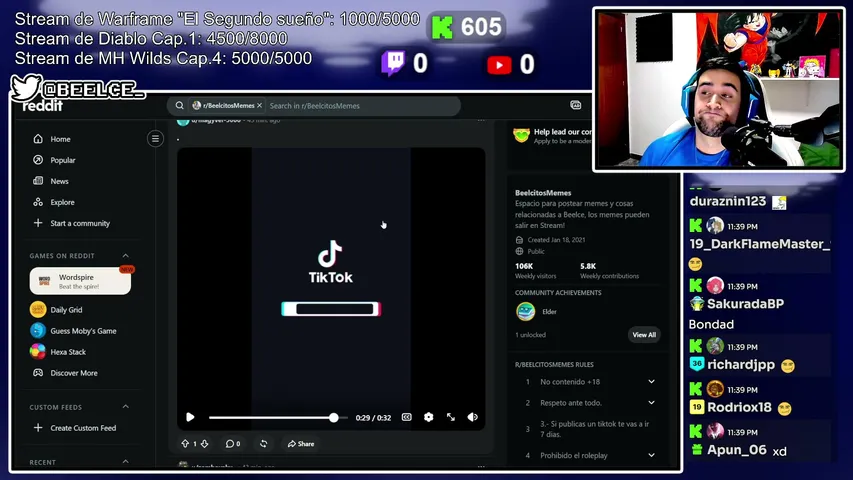Click the Twitch viewer count icon
Screen dimensions: 853x480
click(x=393, y=63)
